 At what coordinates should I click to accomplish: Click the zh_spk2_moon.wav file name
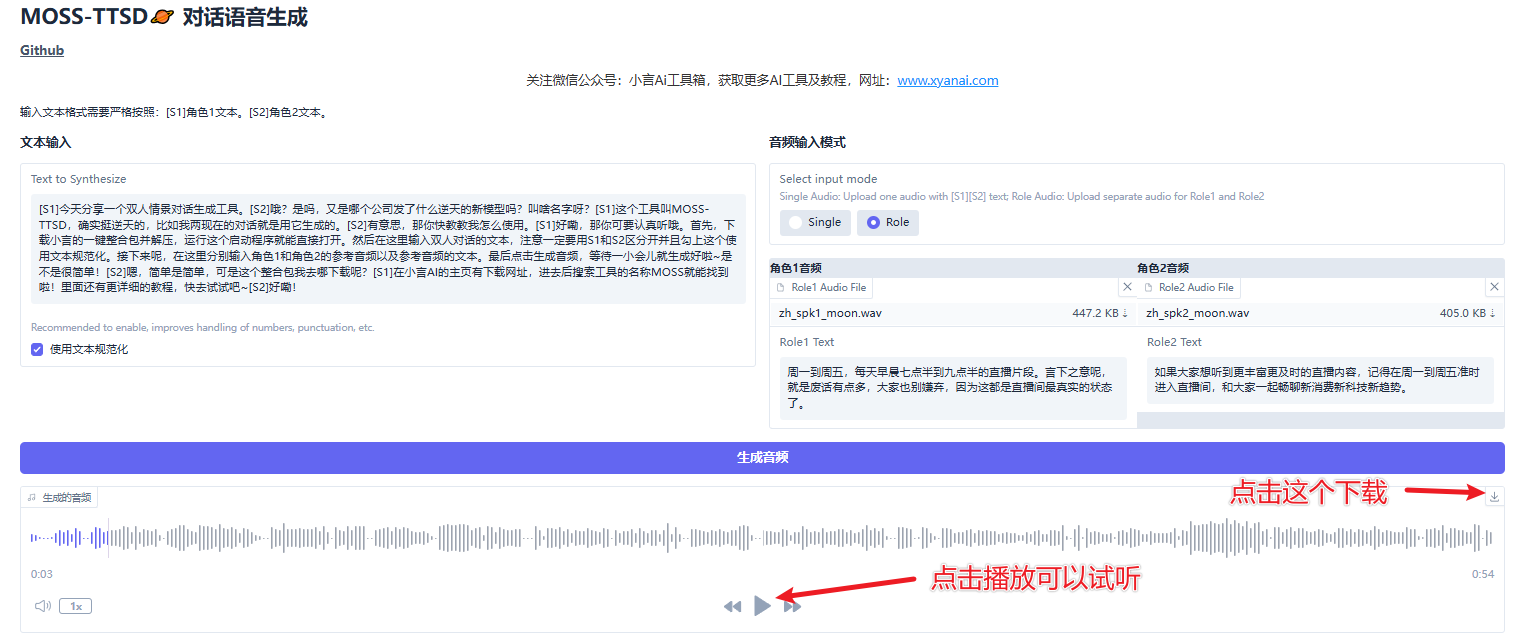(1197, 313)
